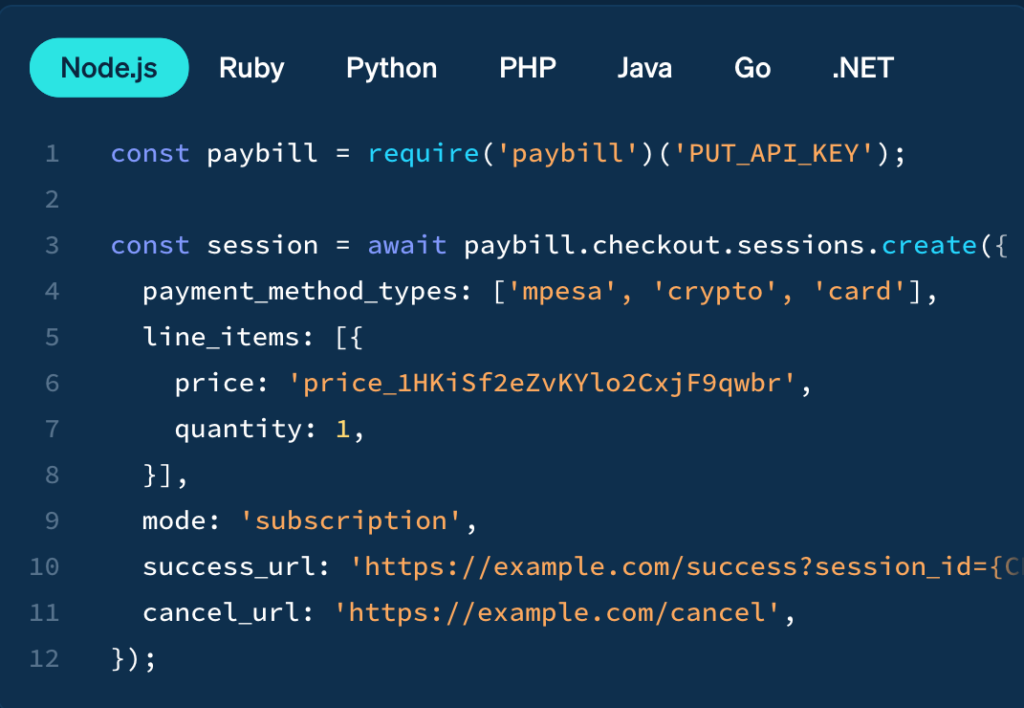The width and height of the screenshot is (1024, 708).
Task: Switch to the Ruby tab
Action: coord(252,68)
